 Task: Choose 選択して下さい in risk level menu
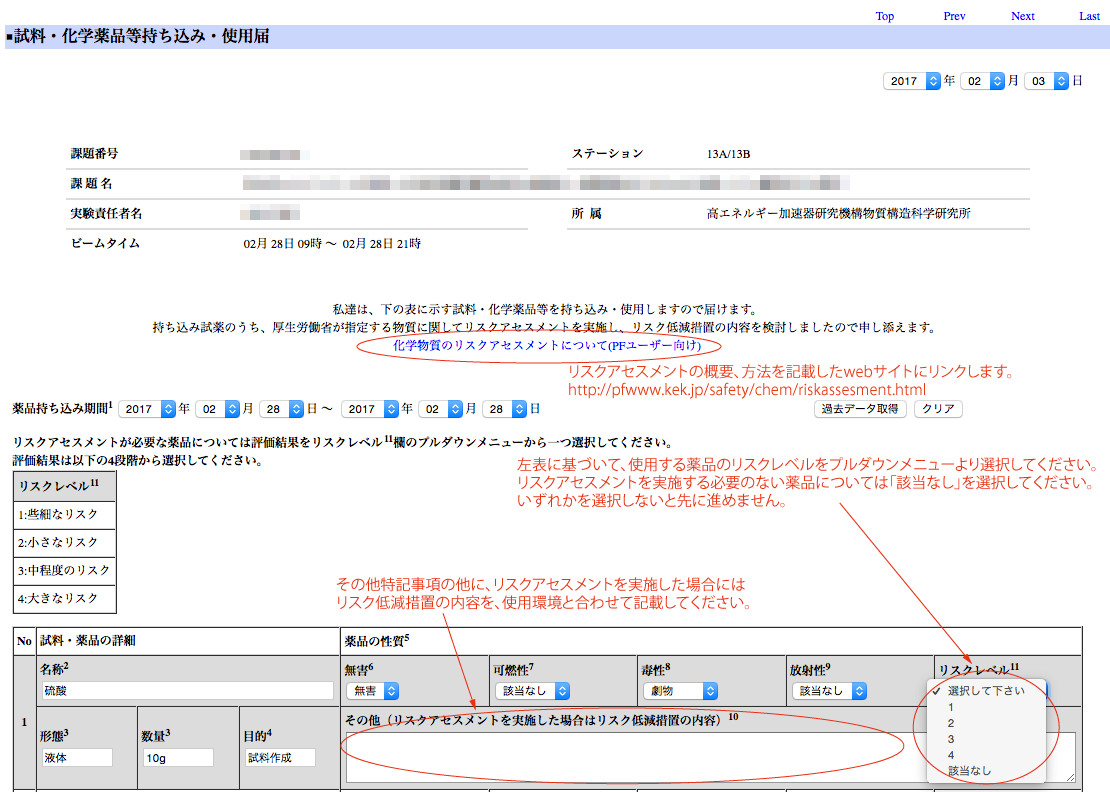pyautogui.click(x=985, y=691)
